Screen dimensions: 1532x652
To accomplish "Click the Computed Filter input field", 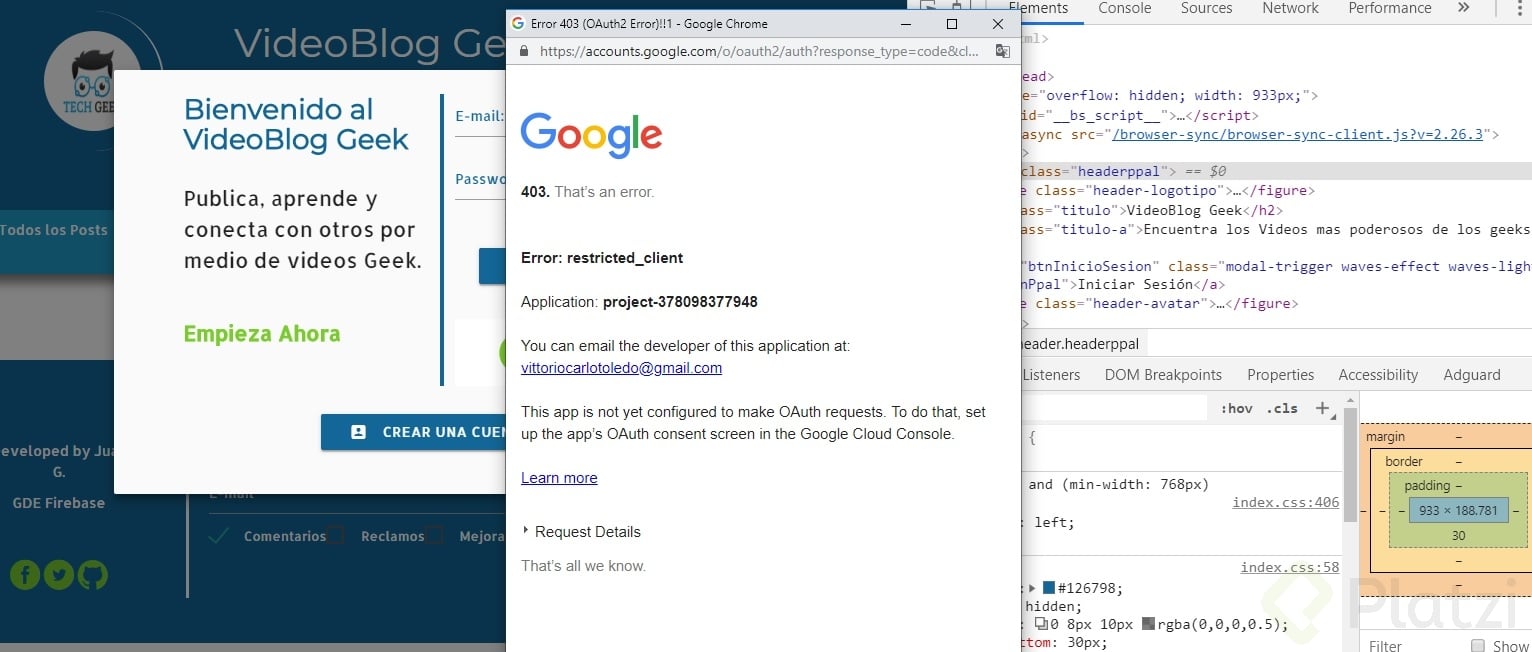I will [1413, 645].
